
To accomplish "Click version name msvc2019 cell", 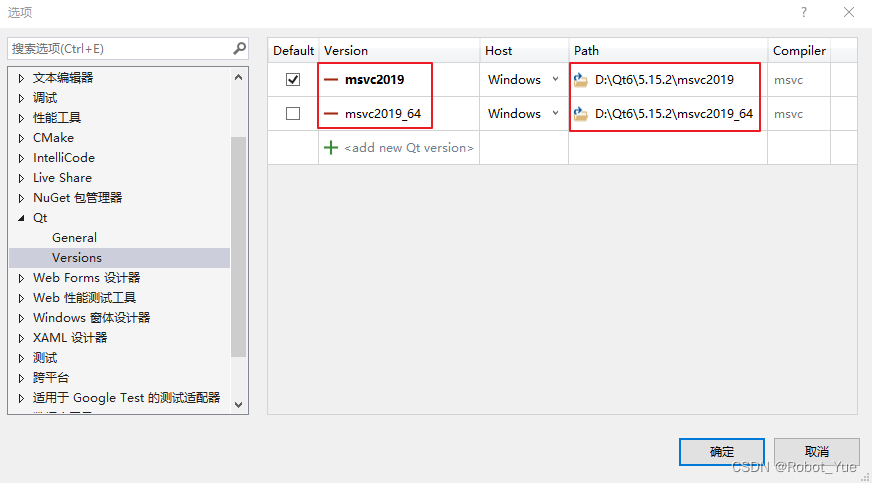I will 374,79.
